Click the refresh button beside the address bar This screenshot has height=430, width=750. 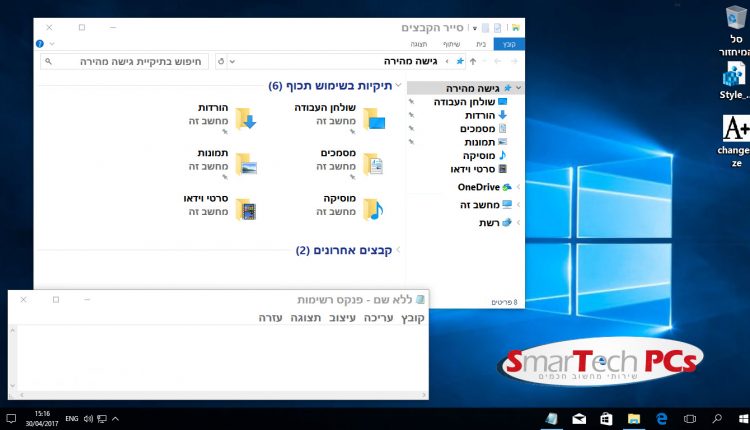point(221,61)
